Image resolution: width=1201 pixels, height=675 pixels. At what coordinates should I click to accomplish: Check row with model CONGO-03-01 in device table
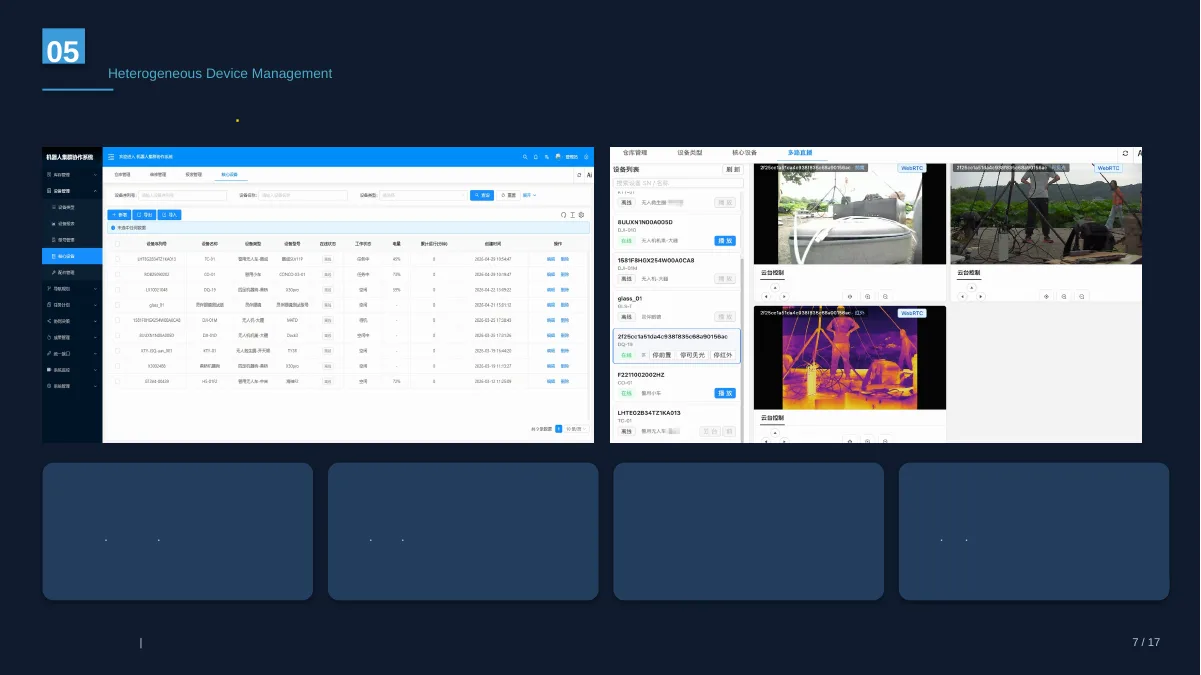coord(117,274)
